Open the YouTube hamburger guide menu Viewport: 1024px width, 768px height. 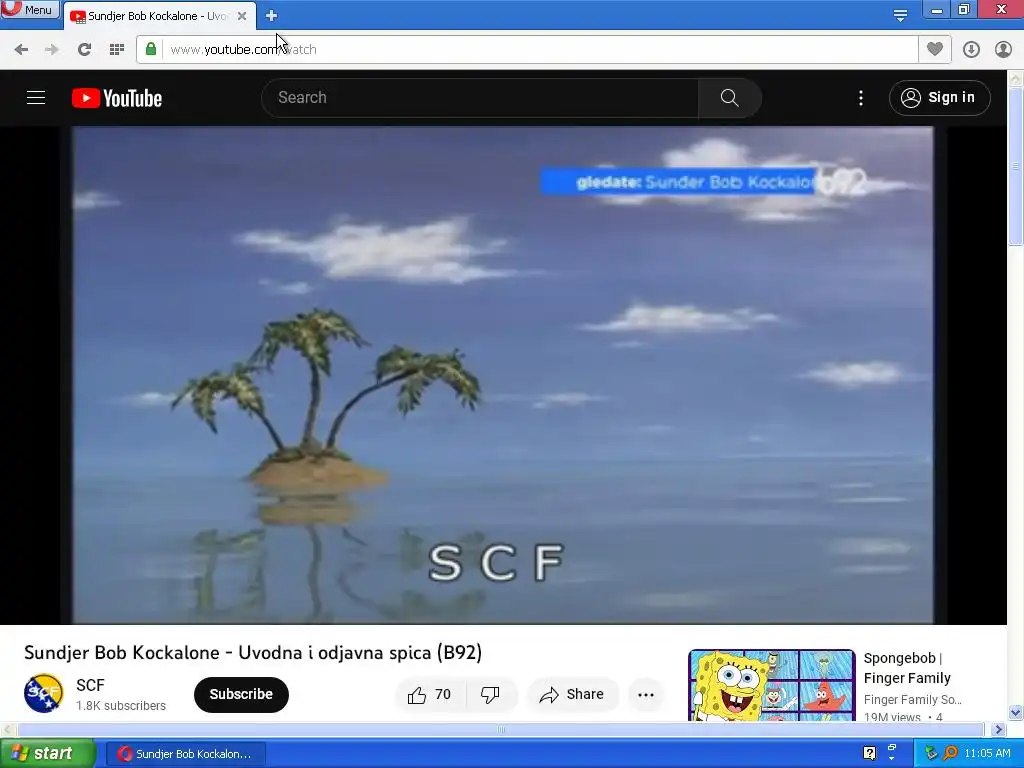[x=36, y=98]
